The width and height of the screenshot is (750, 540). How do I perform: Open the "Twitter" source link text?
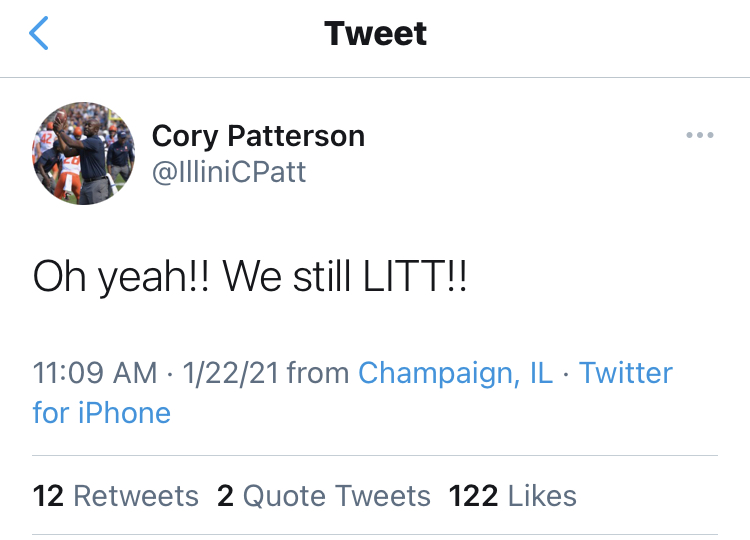pyautogui.click(x=626, y=373)
